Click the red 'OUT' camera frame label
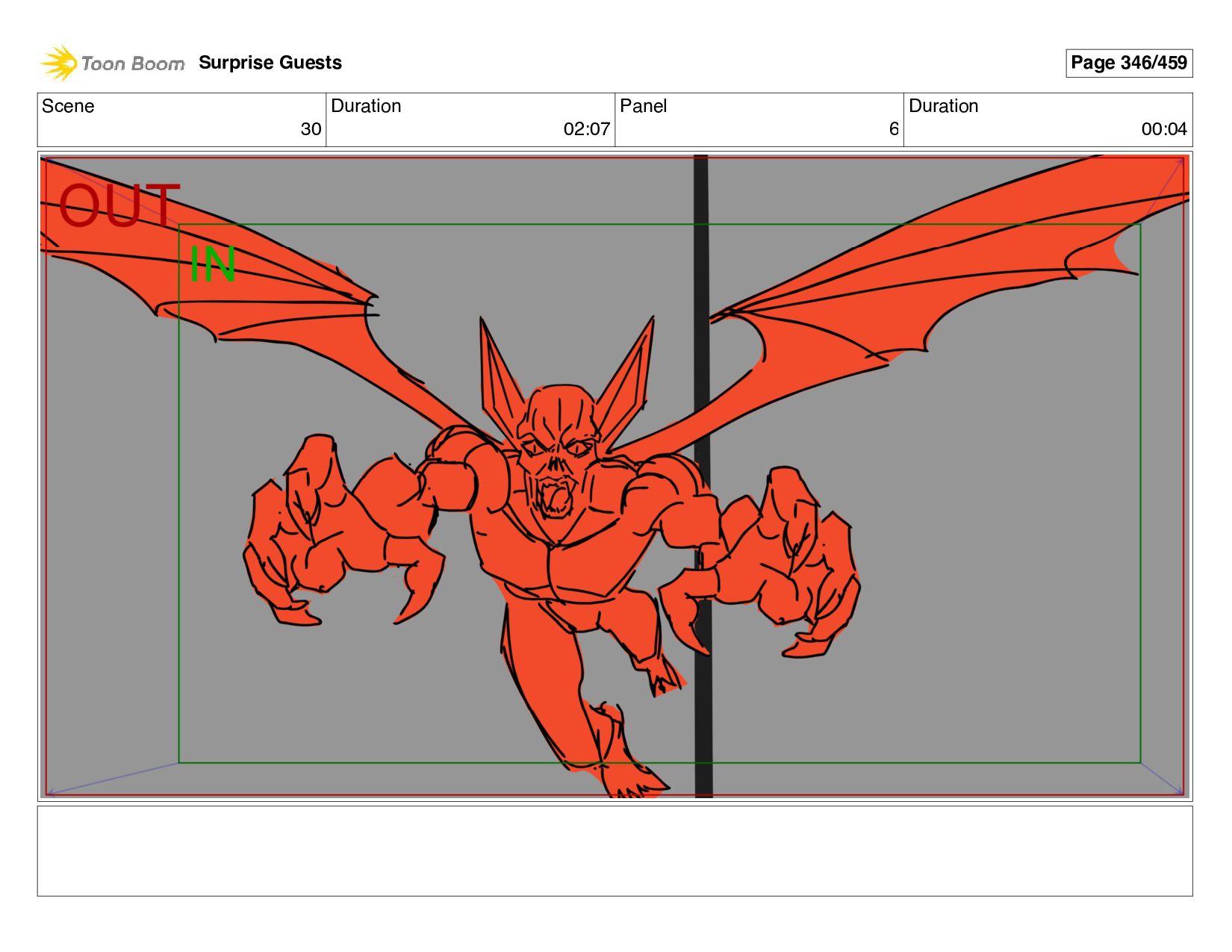The height and width of the screenshot is (952, 1232). pos(119,205)
